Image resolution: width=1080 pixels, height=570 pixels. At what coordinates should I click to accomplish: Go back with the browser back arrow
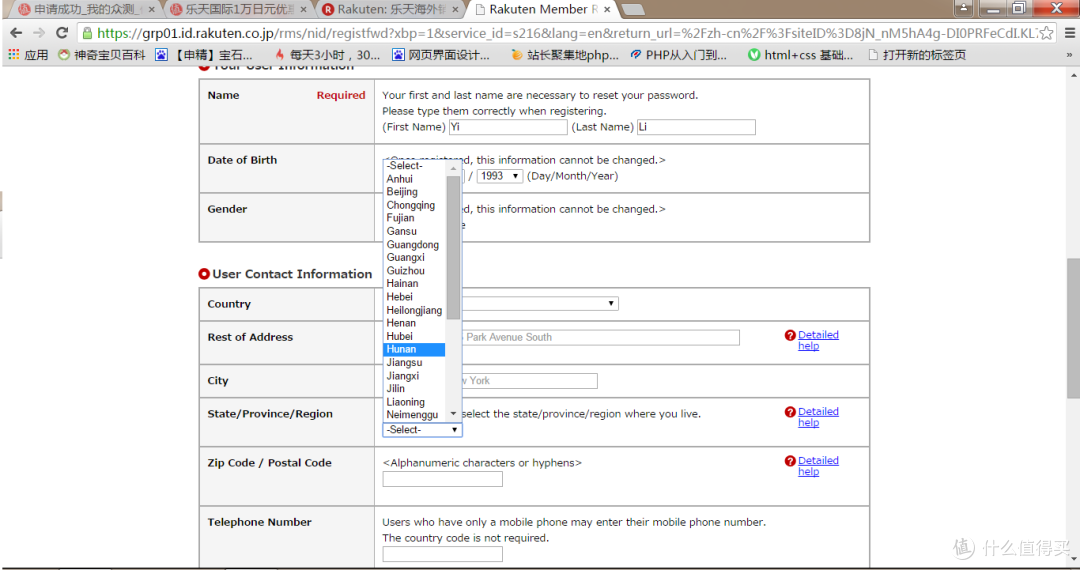pos(17,32)
